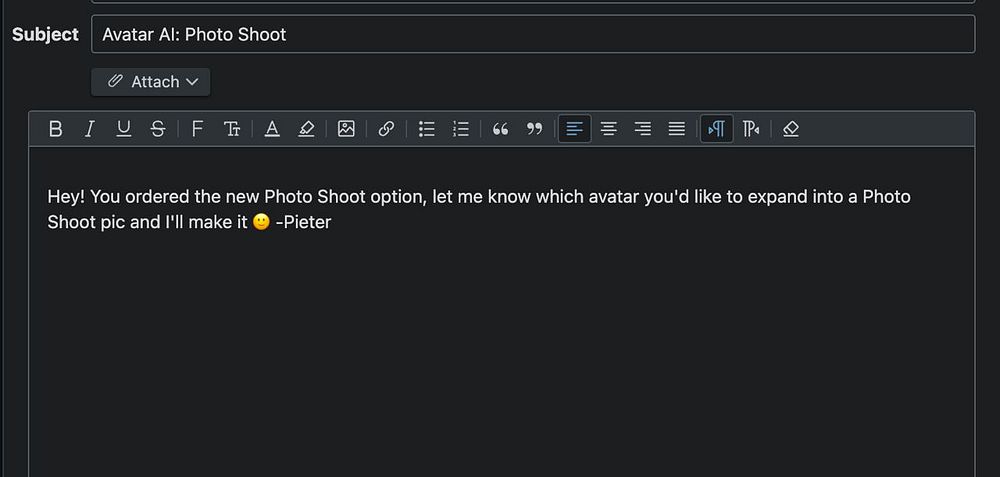
Task: Center align text
Action: (x=609, y=129)
